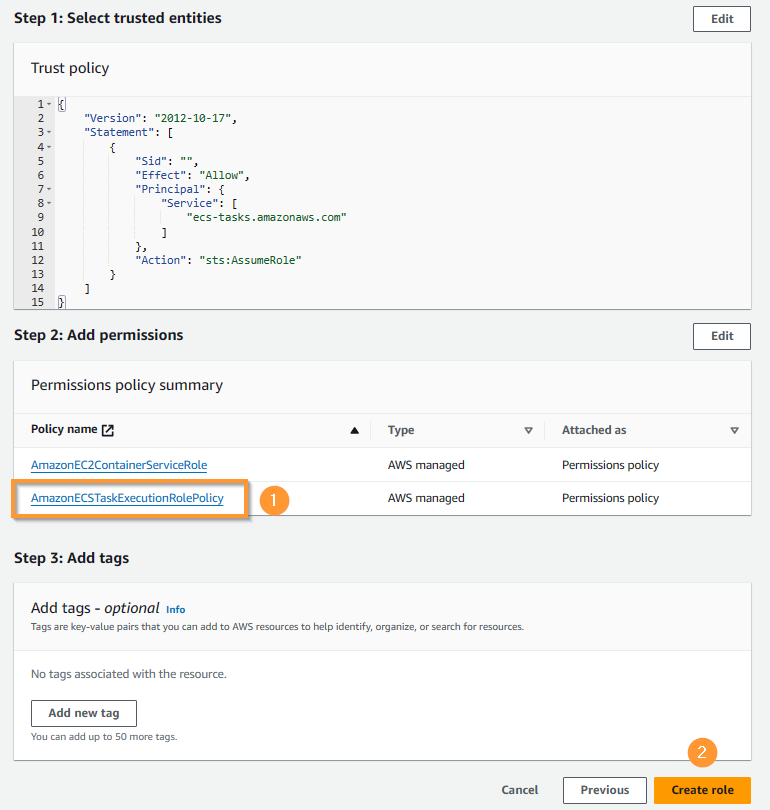Click AWS managed cell in AmazonECSTaskExecutionRolePolicy row

(426, 498)
